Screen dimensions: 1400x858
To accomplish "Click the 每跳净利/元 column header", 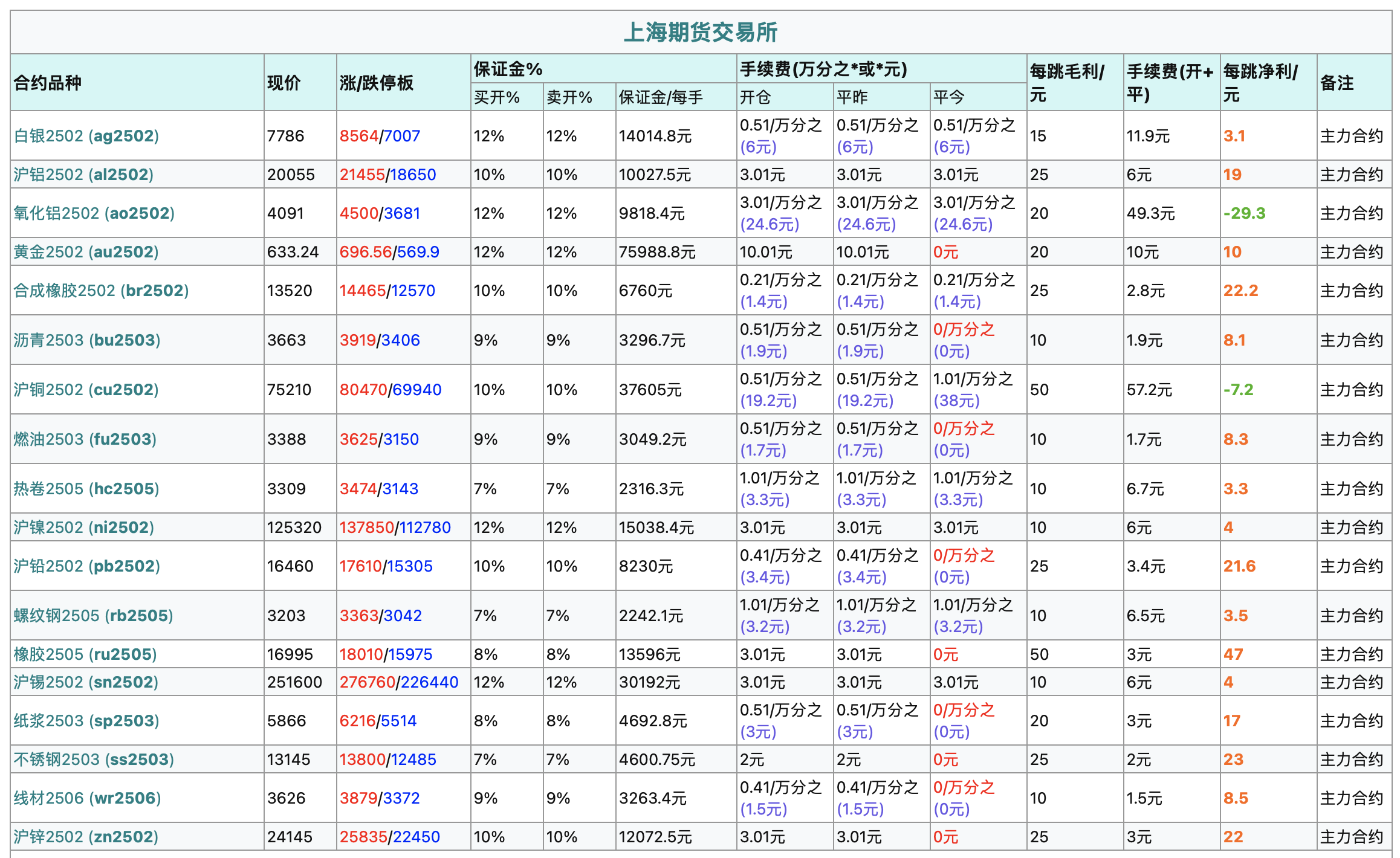I will (1261, 83).
